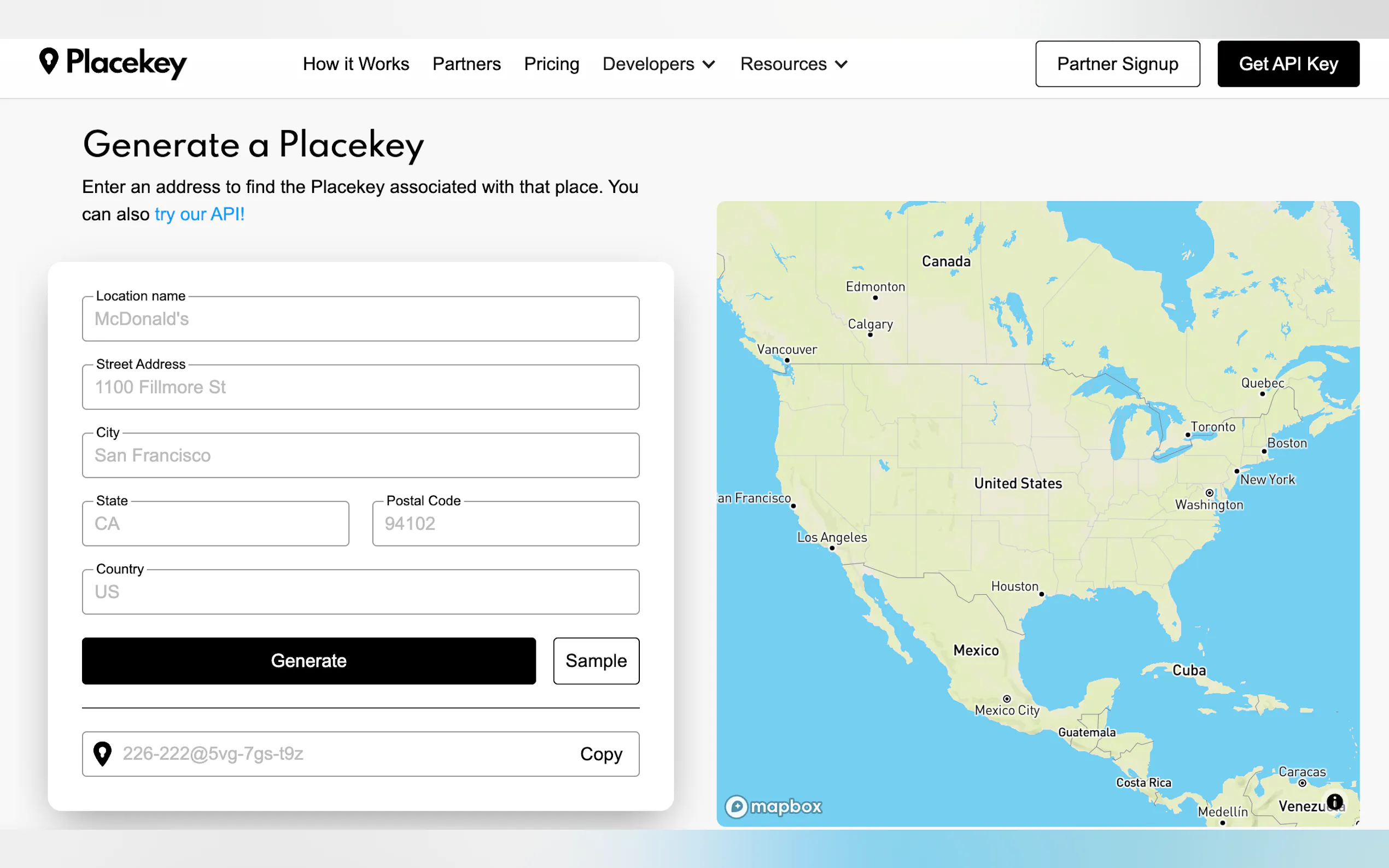Click into the Street Address field
Screen dimensions: 1389x868
point(360,388)
